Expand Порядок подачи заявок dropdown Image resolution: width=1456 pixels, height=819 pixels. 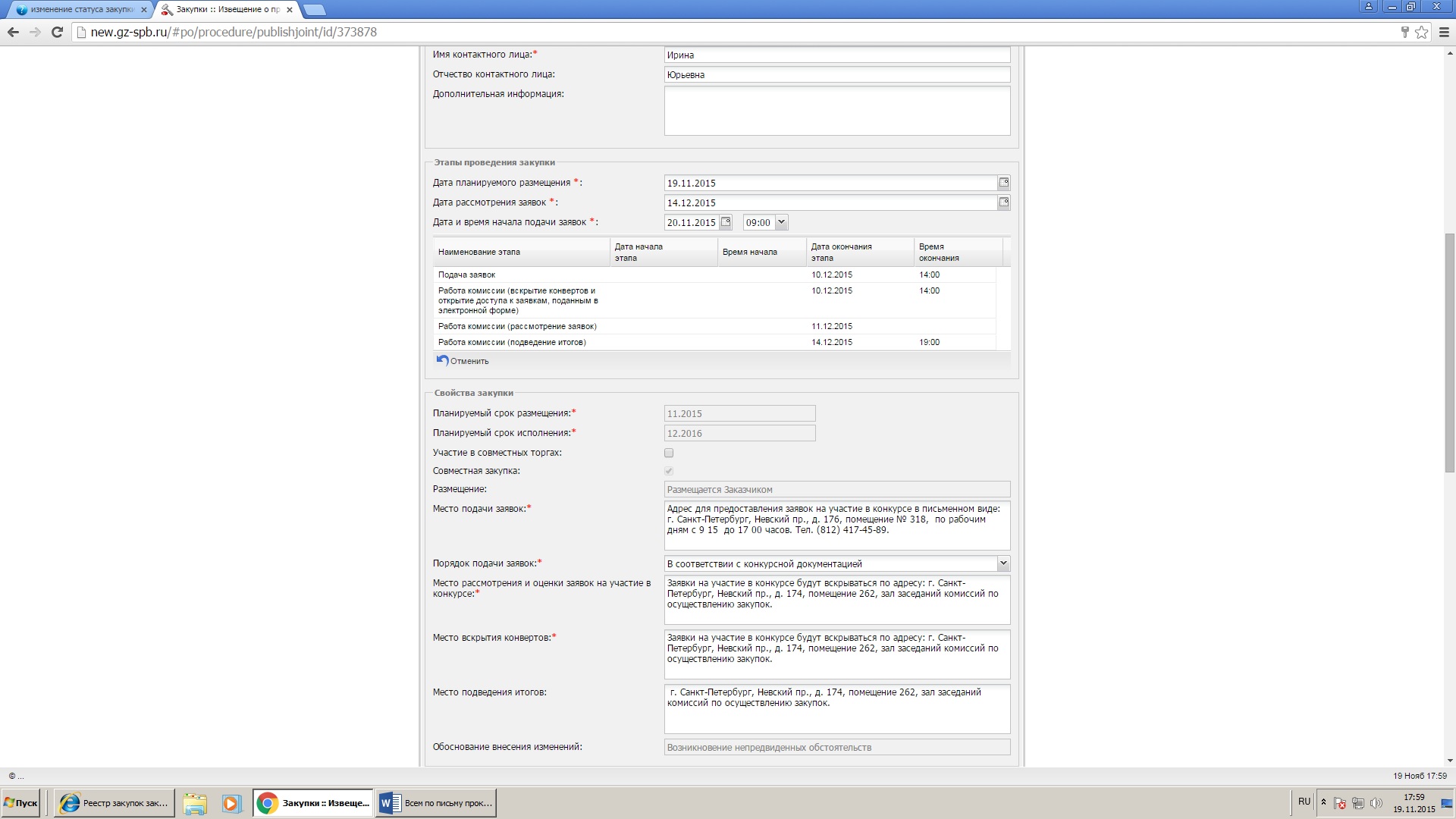click(1003, 563)
